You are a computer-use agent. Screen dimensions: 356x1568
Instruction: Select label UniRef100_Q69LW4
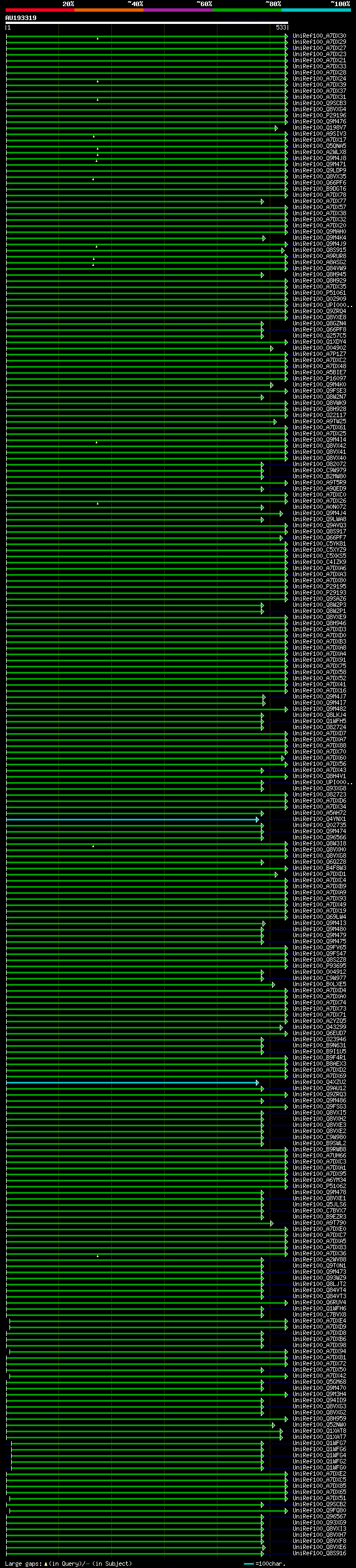[319, 917]
